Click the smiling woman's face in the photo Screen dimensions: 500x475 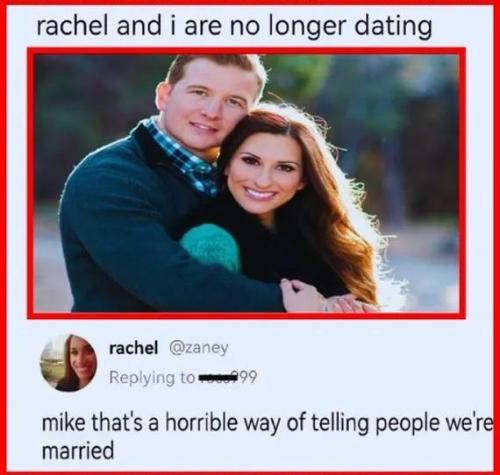tap(263, 175)
